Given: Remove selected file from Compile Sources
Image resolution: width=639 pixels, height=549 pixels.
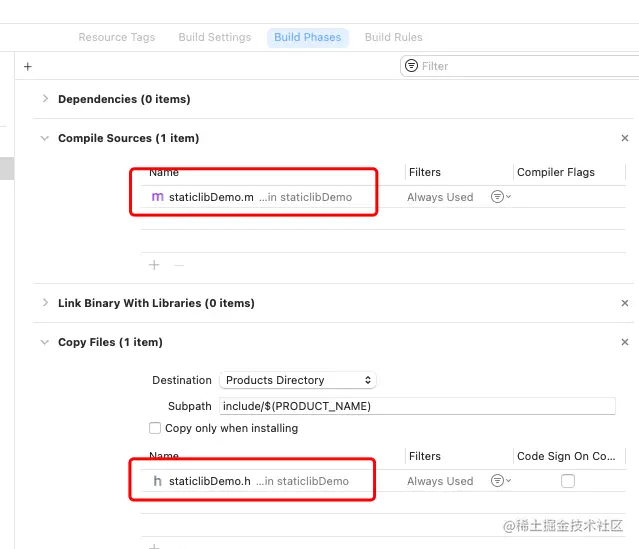Looking at the screenshot, I should point(179,265).
